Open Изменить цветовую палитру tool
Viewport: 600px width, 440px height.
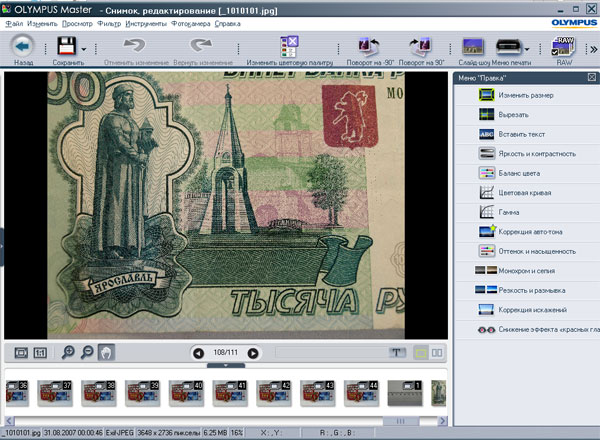click(289, 47)
